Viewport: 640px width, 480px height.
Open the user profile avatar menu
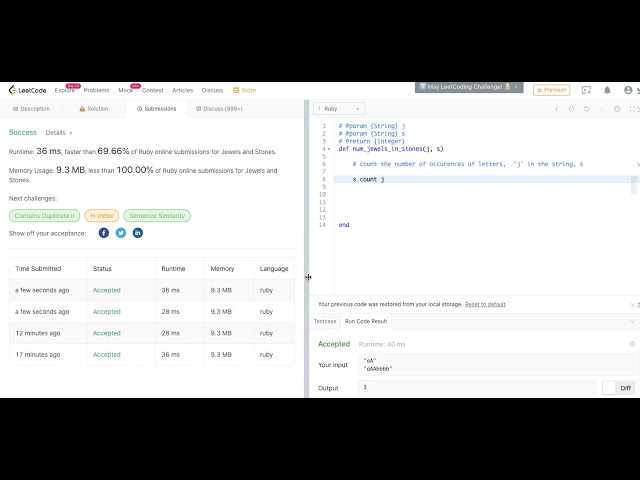point(628,90)
